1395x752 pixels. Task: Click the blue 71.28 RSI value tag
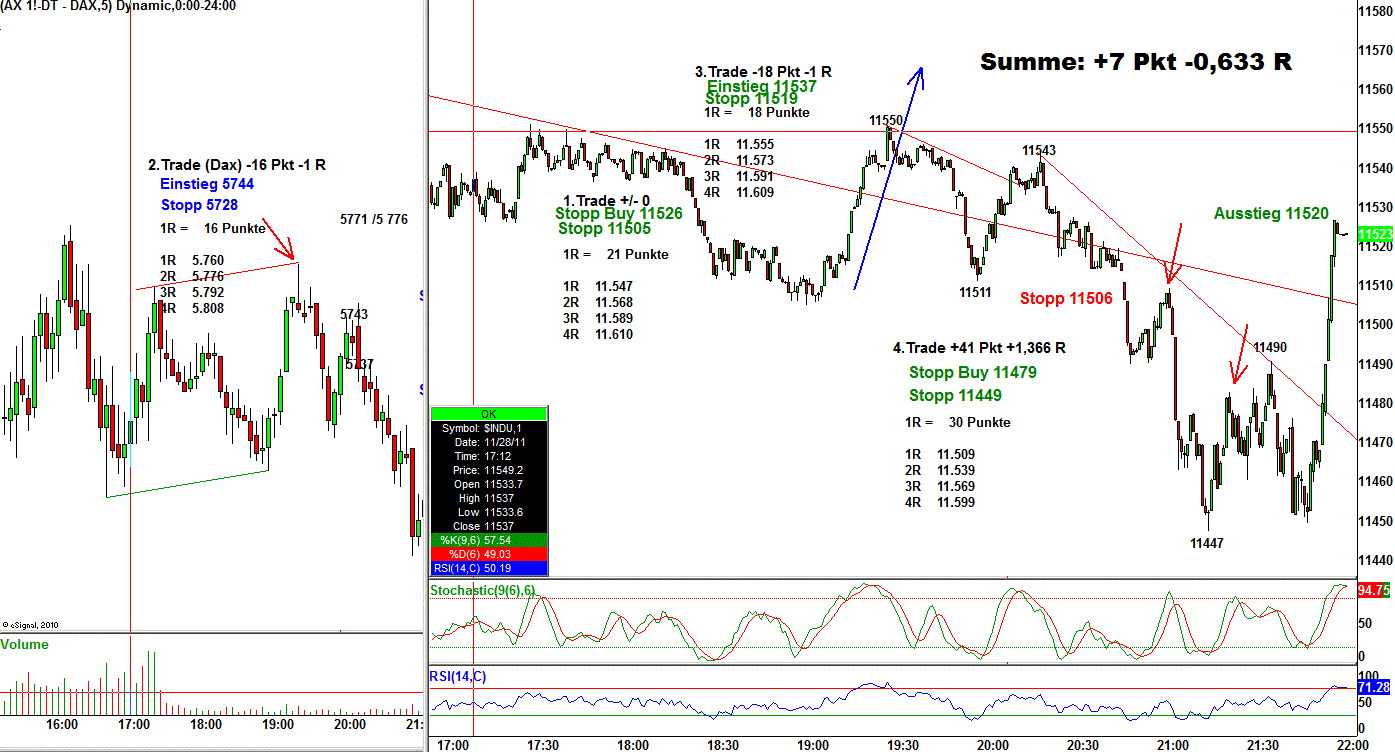(1374, 687)
